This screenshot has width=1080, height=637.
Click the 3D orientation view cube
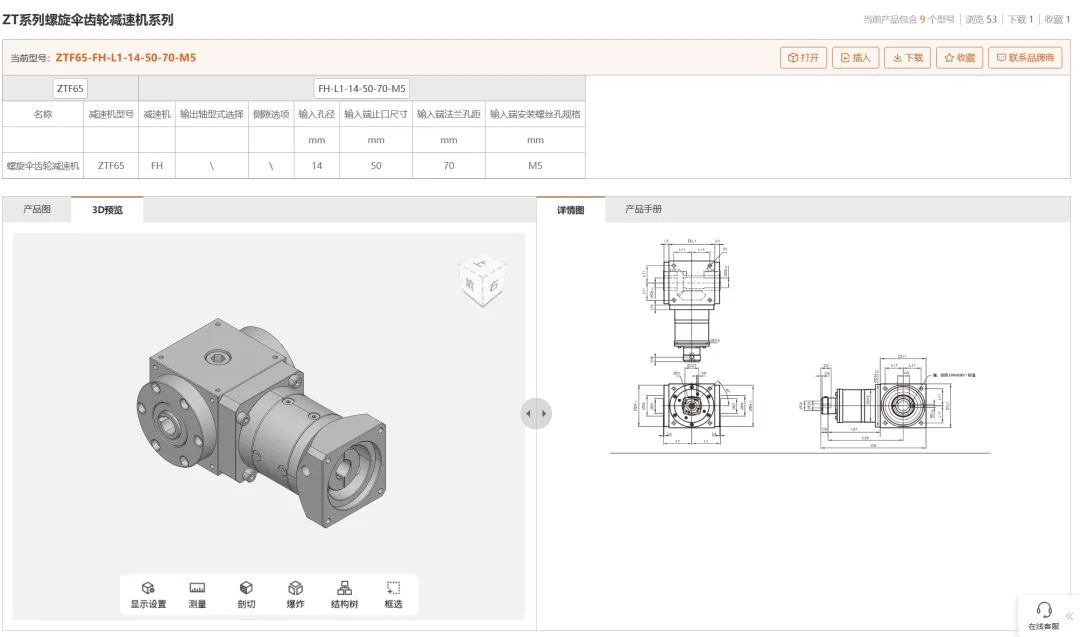[482, 281]
